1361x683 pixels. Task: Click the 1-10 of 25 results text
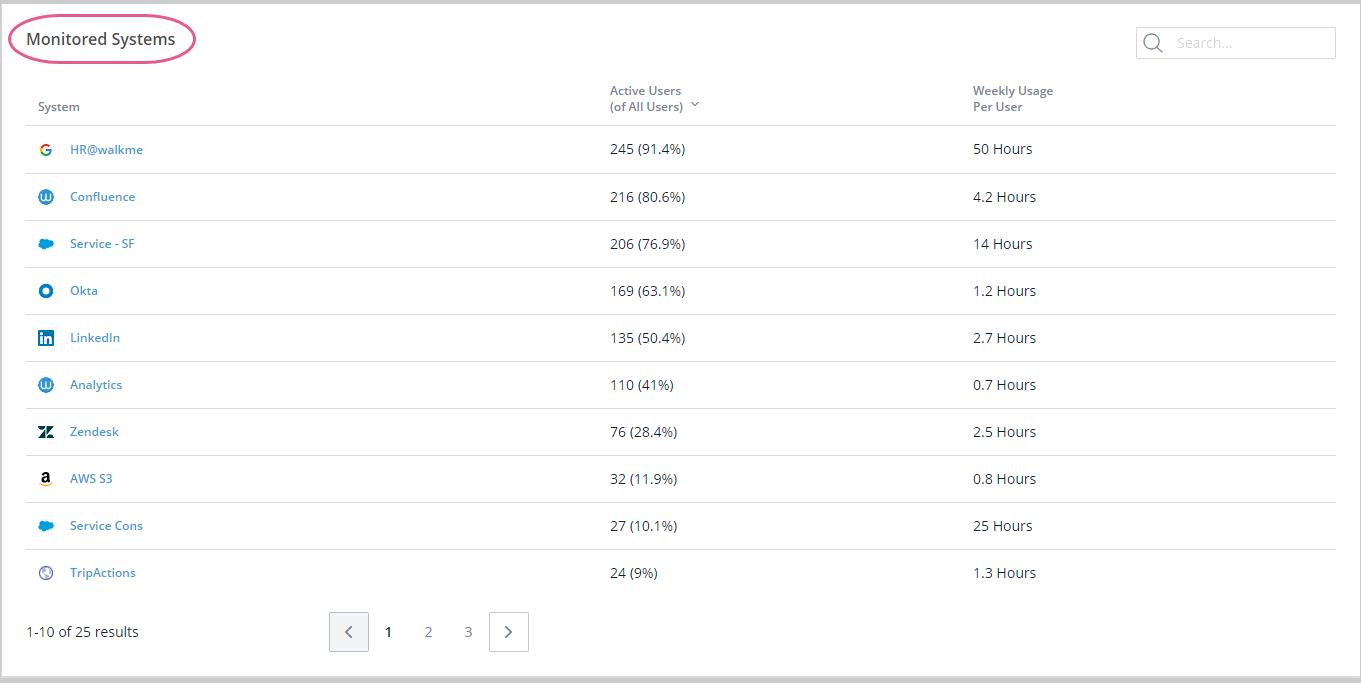(x=82, y=632)
